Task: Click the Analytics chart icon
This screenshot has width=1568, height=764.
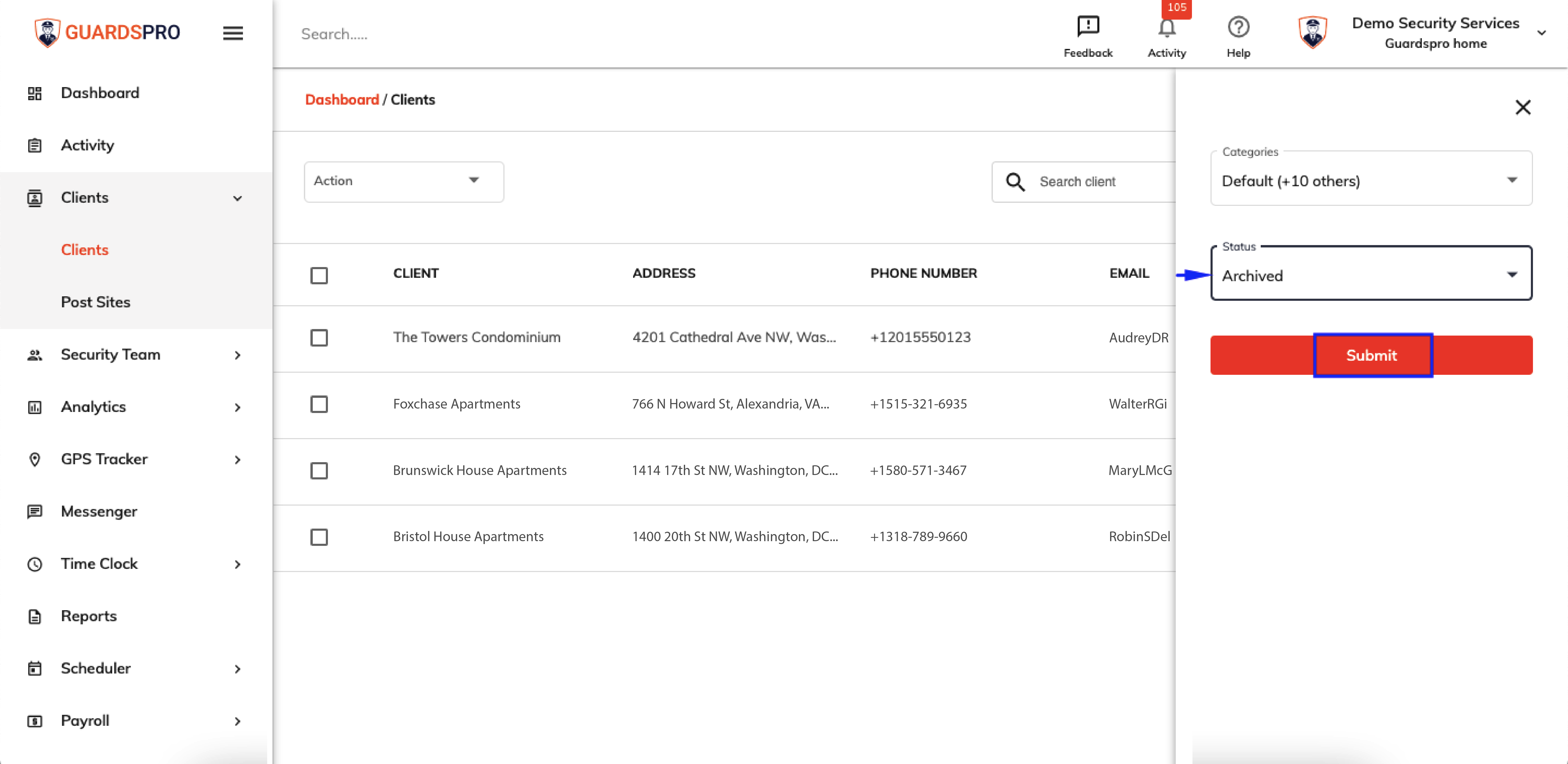Action: coord(35,407)
